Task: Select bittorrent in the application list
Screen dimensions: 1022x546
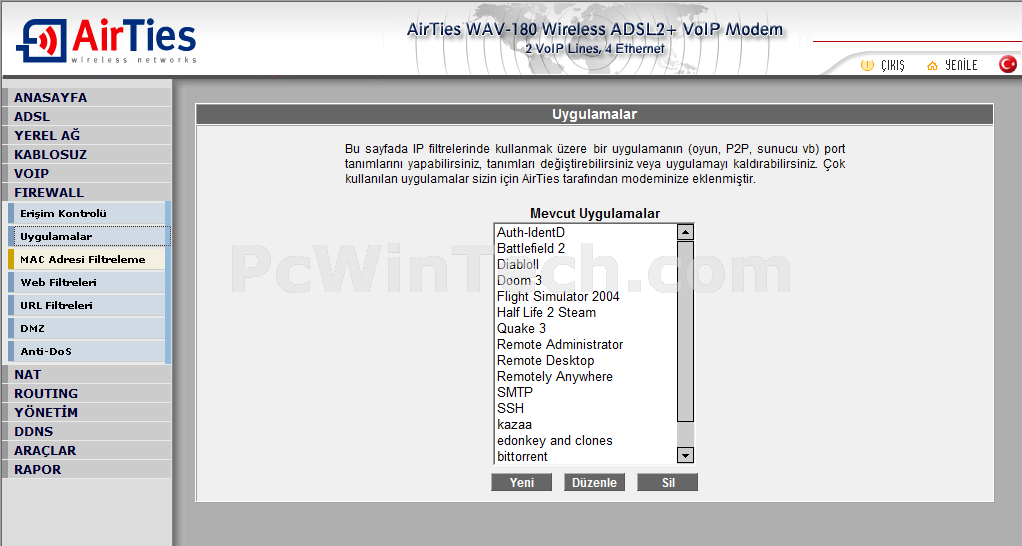Action: tap(585, 456)
